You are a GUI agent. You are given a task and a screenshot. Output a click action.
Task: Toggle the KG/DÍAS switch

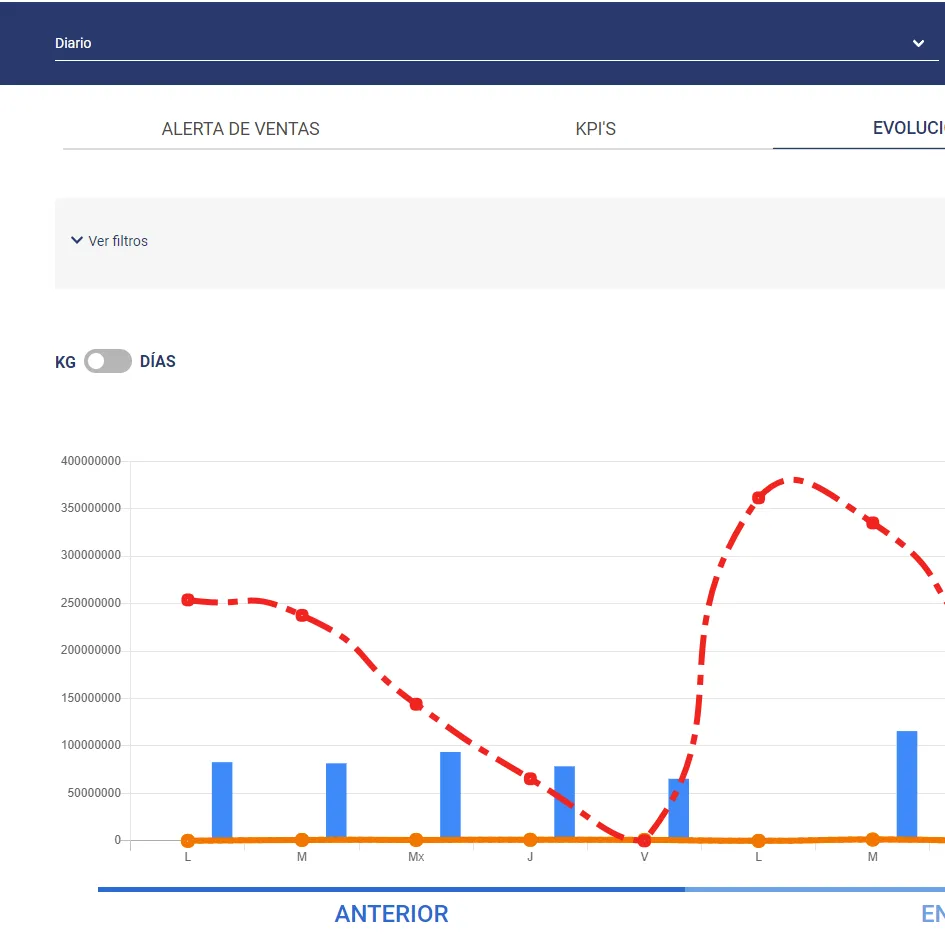107,361
